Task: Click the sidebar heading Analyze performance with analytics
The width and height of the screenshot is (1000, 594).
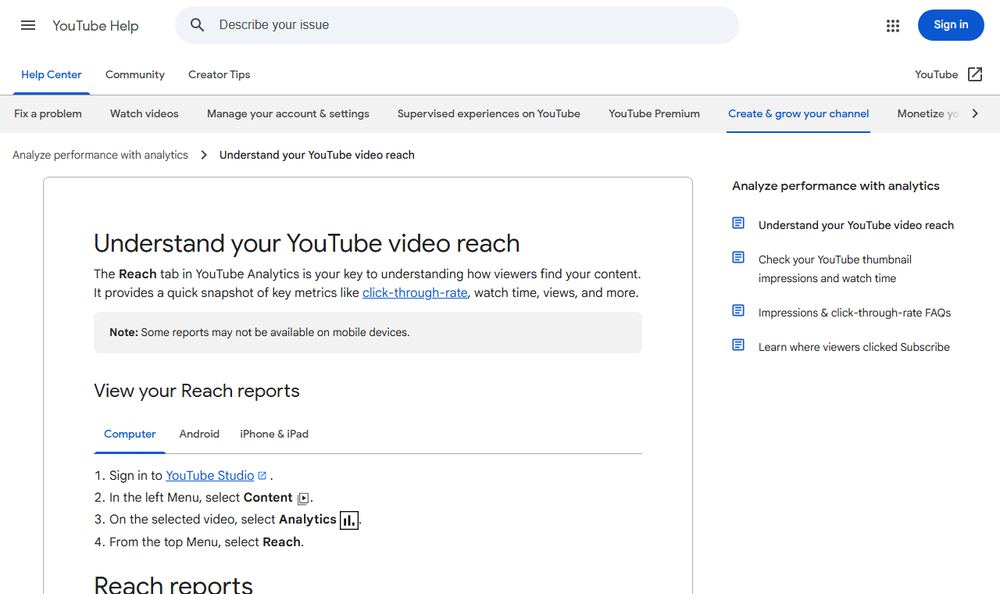Action: [835, 186]
